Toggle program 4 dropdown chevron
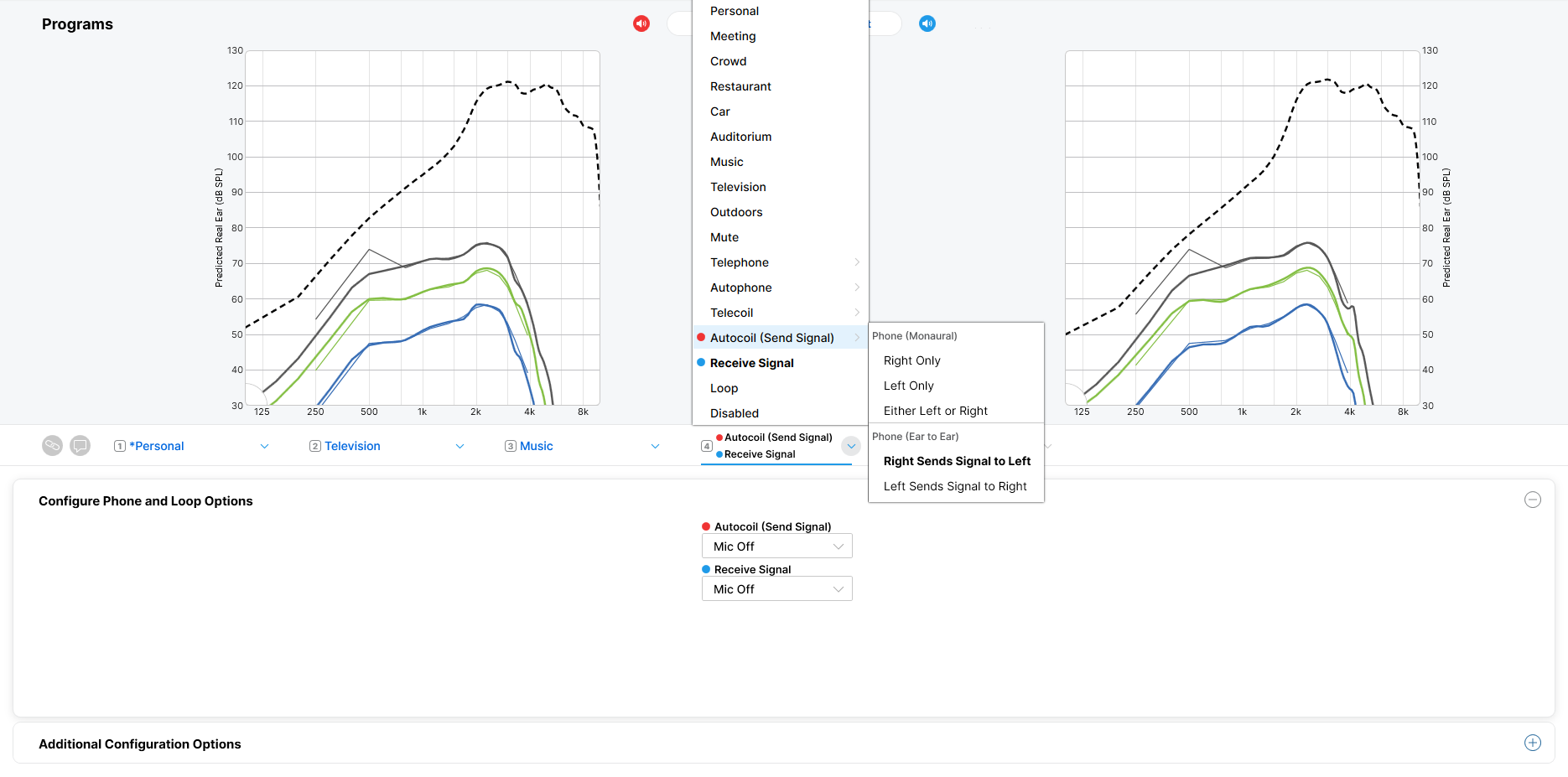1568x777 pixels. point(851,446)
